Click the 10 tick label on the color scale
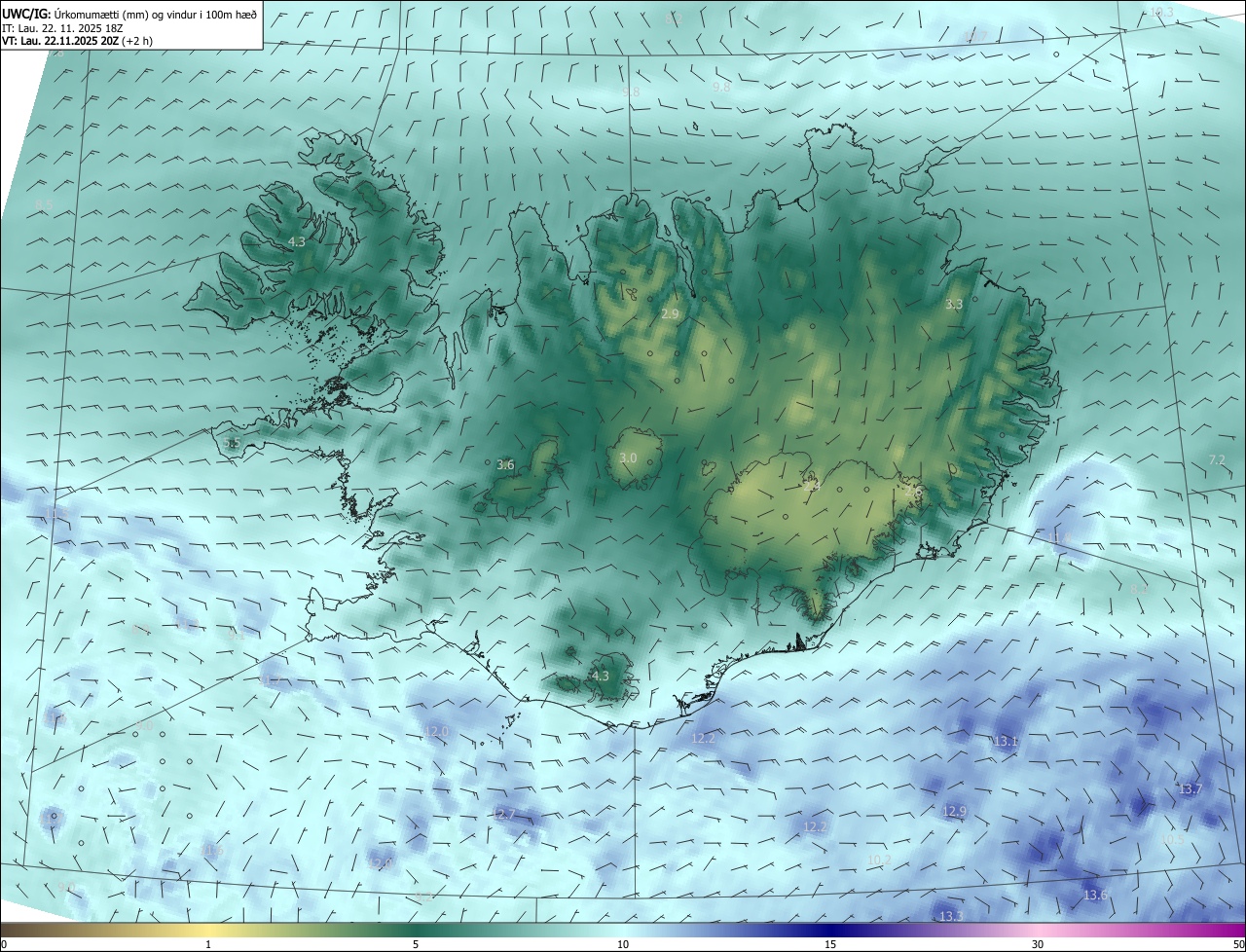This screenshot has width=1246, height=952. click(x=623, y=944)
